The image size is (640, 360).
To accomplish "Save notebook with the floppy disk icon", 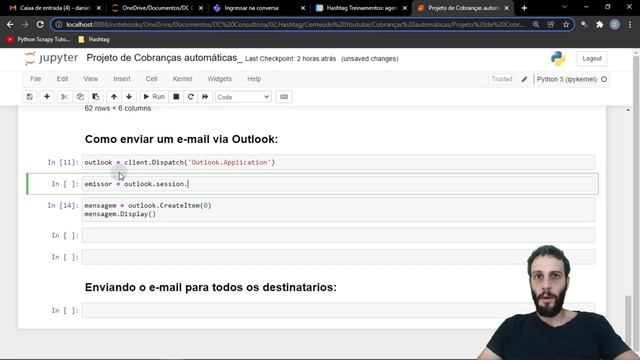I will (x=30, y=97).
